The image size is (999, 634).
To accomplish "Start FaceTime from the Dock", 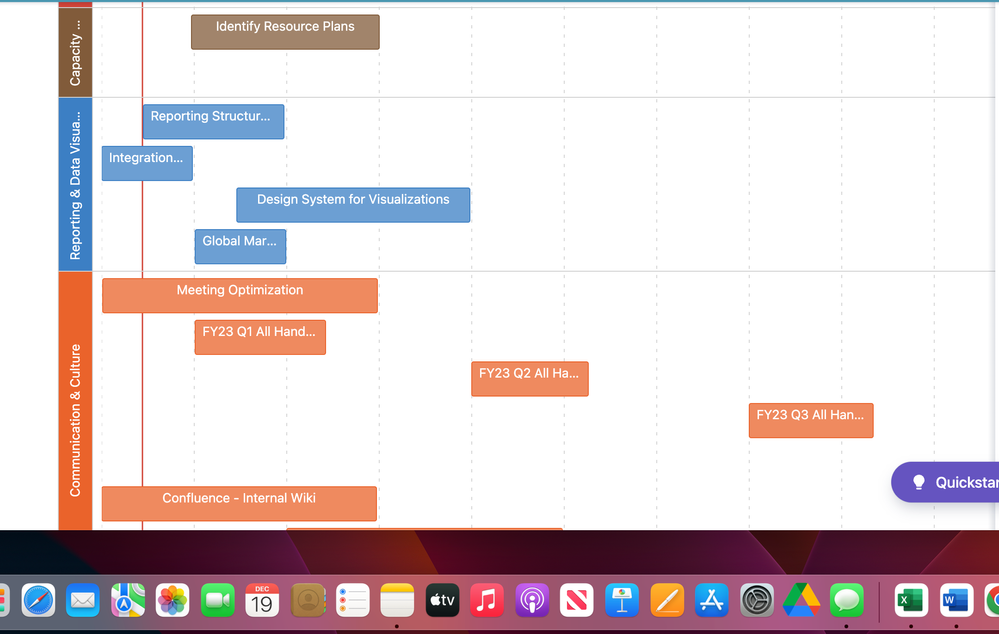I will click(x=217, y=600).
